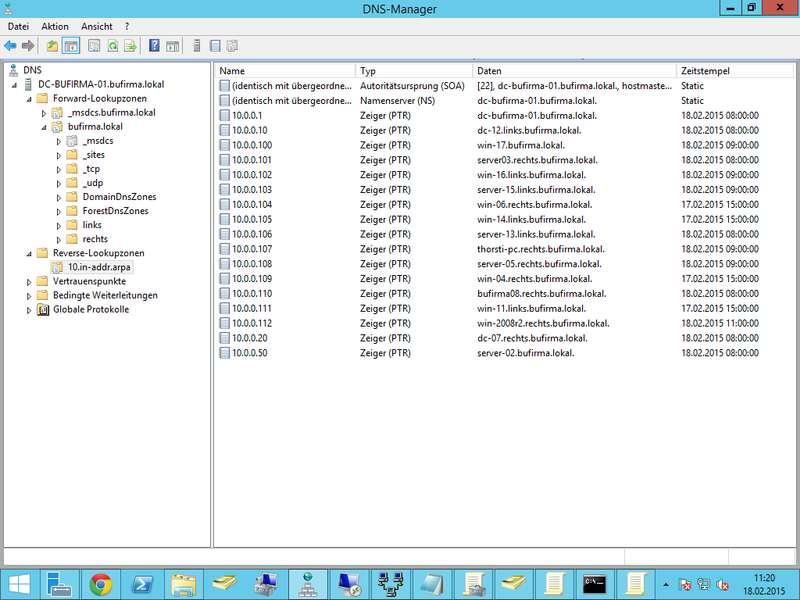This screenshot has width=800, height=600.
Task: Click the blue help question mark icon
Action: pos(154,45)
